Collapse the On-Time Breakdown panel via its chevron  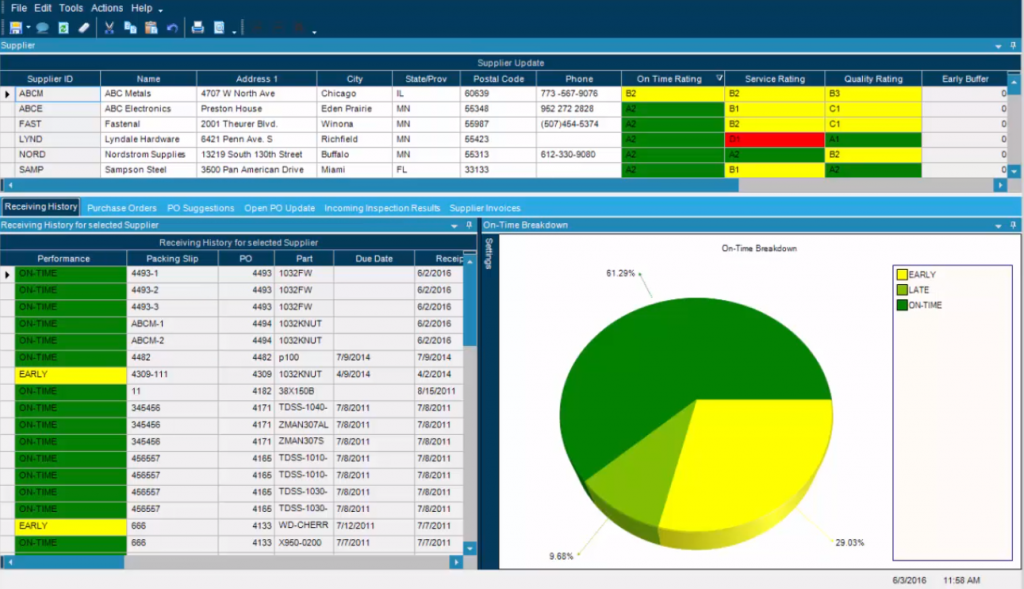point(998,226)
